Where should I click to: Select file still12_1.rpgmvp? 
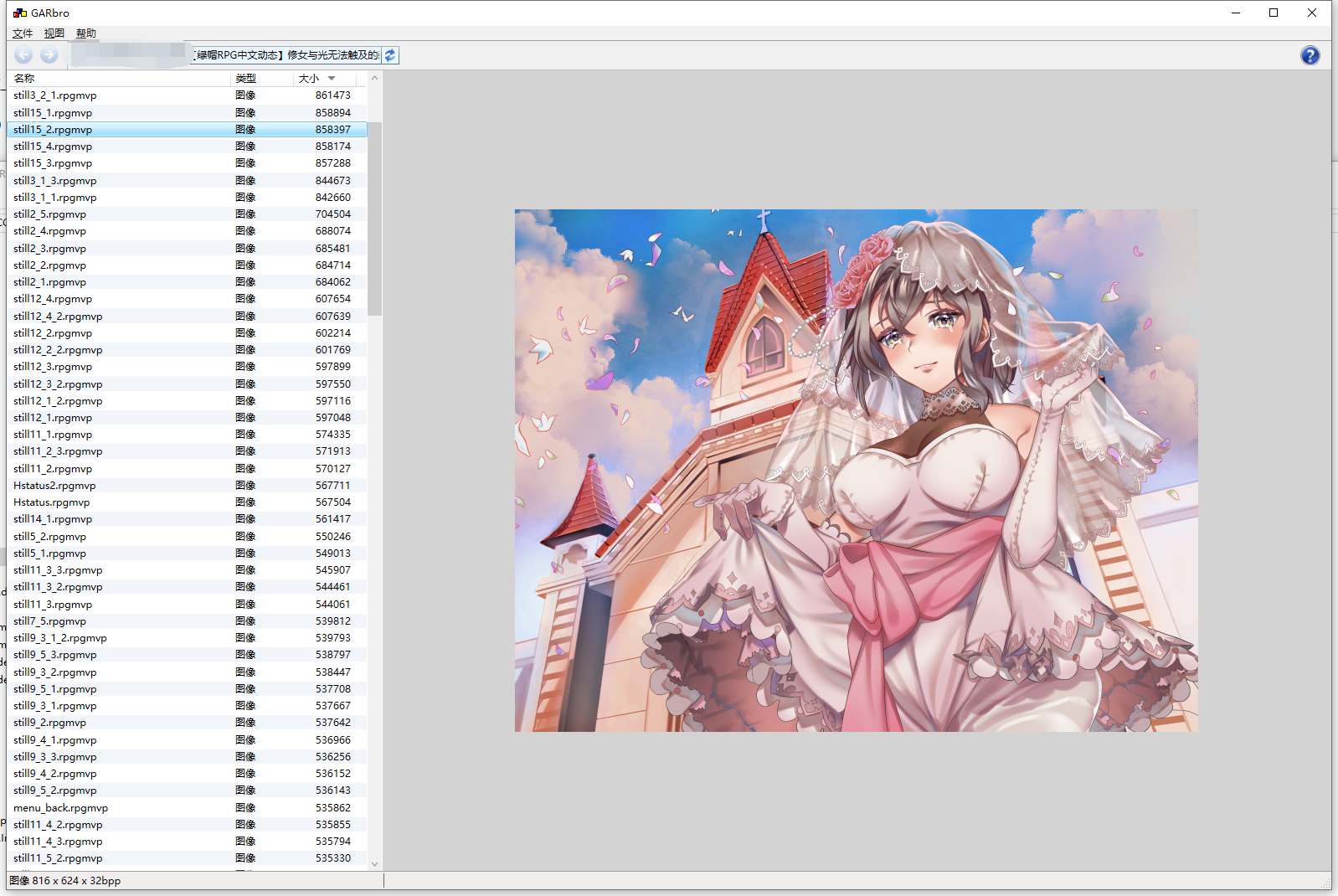pos(187,418)
